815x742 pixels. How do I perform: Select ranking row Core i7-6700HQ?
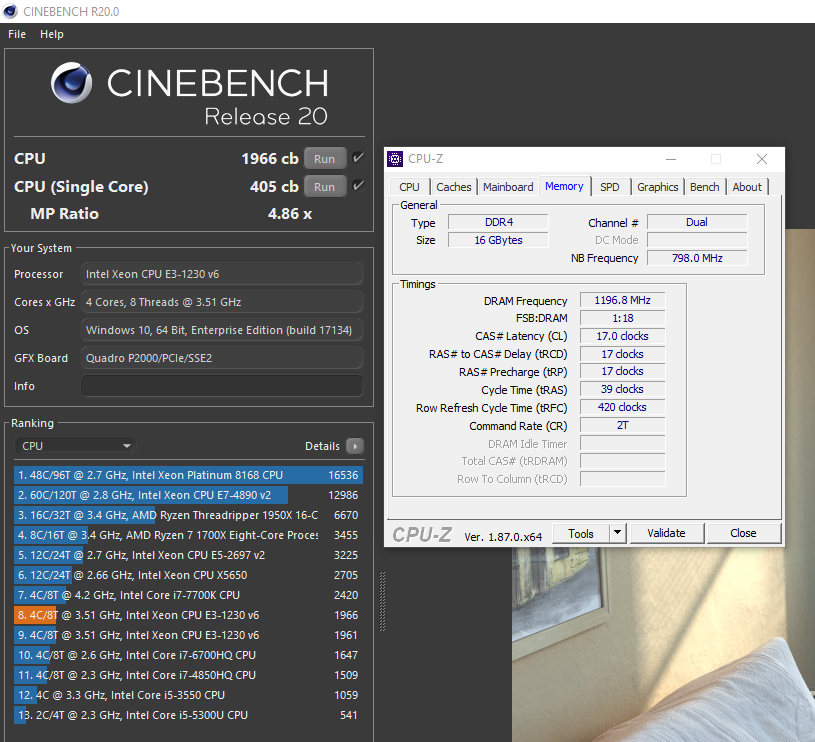(188, 655)
